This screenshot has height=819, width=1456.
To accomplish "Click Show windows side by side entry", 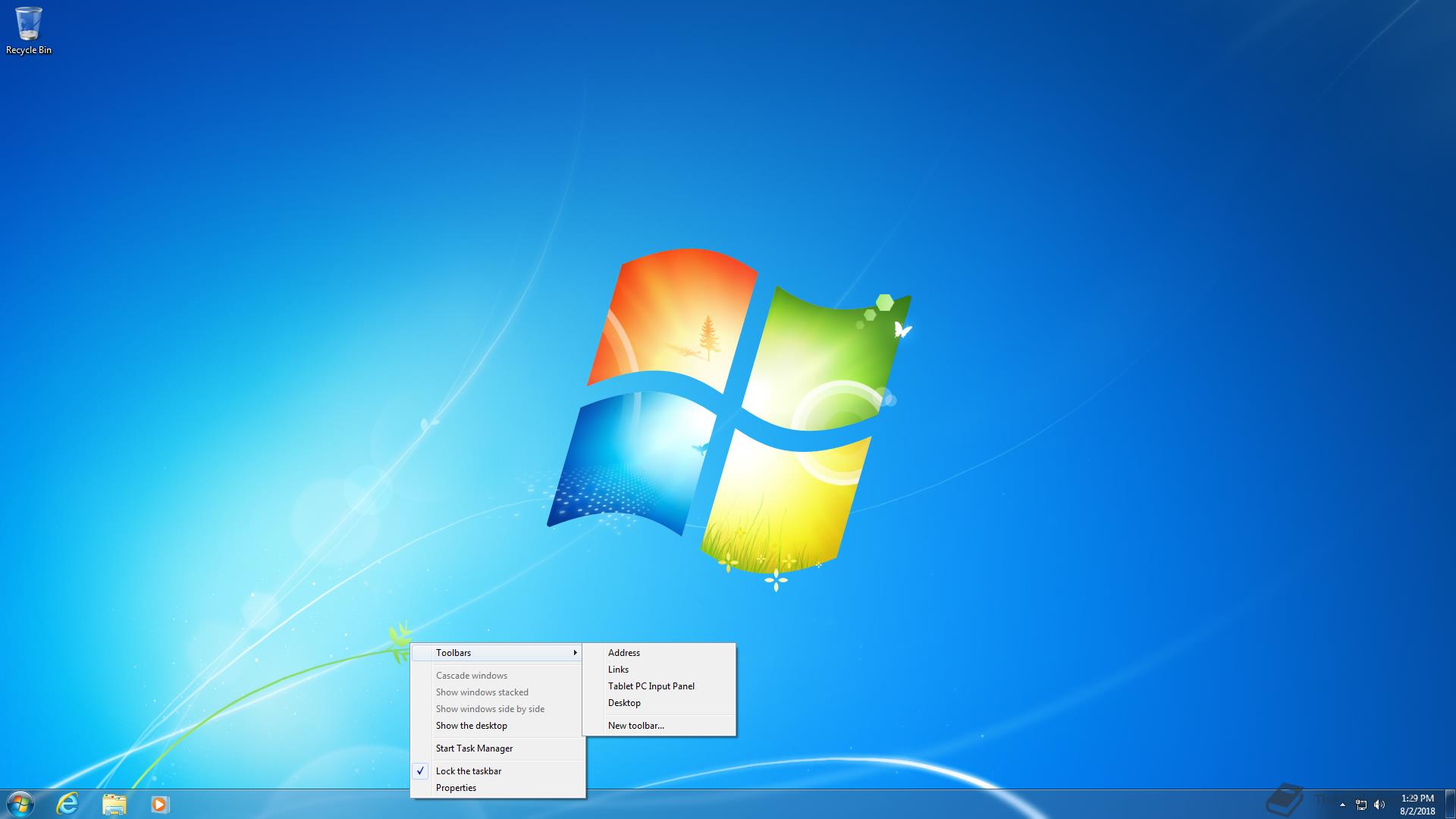I will [x=497, y=709].
